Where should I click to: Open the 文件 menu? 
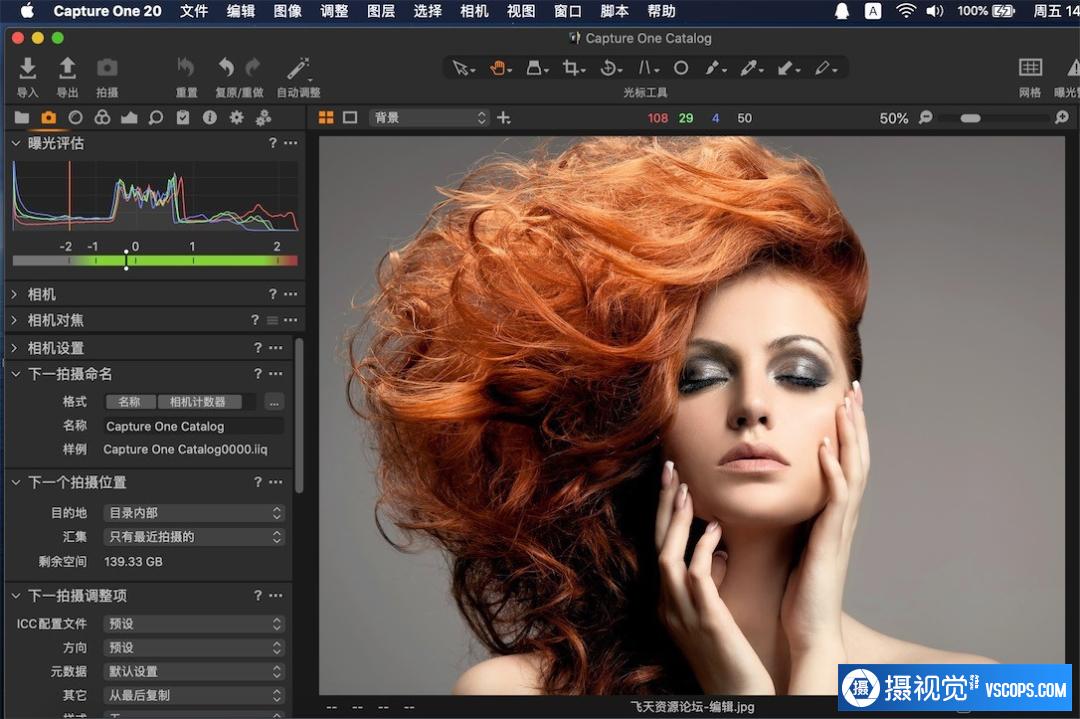(x=194, y=11)
